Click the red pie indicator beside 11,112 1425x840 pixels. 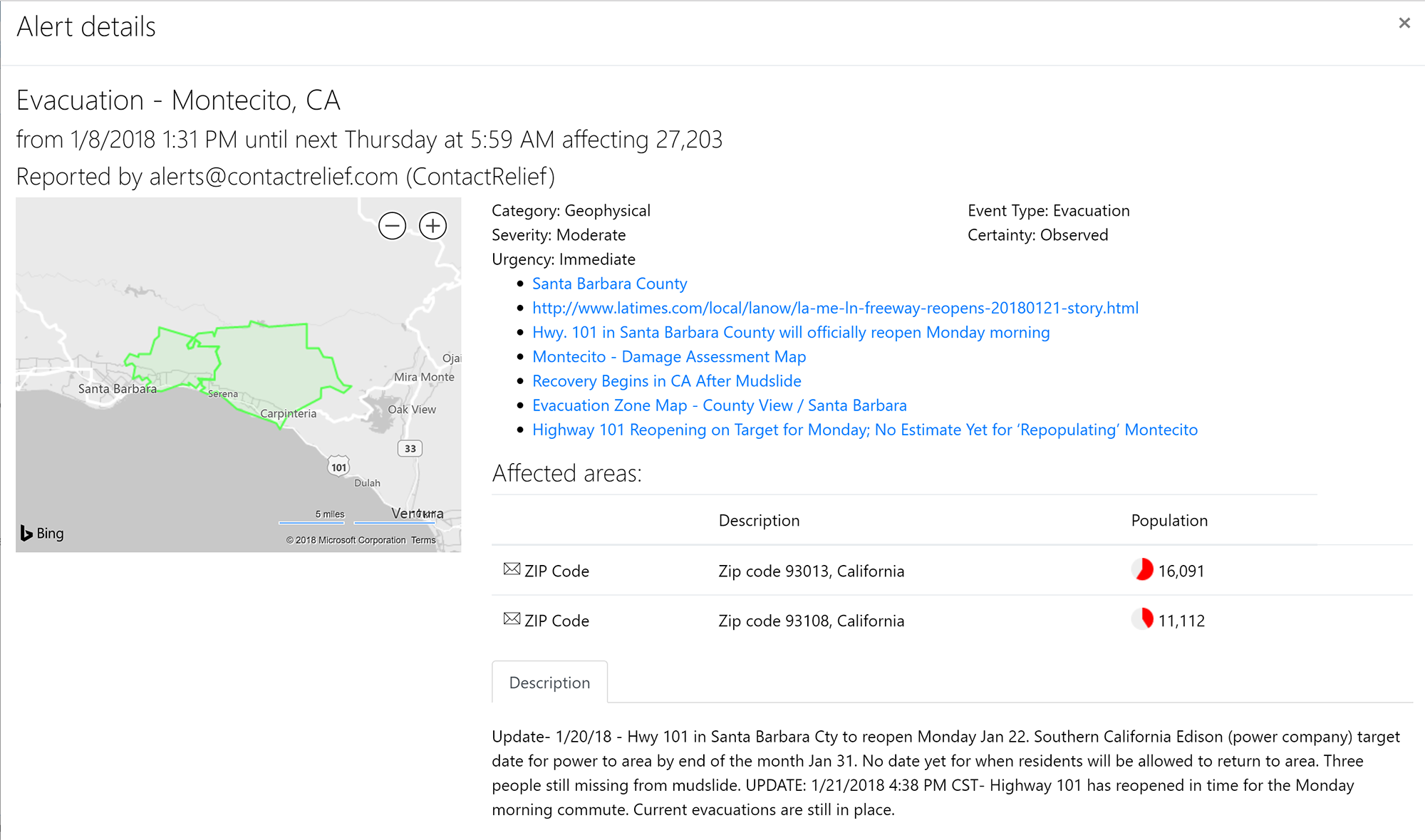(1142, 619)
